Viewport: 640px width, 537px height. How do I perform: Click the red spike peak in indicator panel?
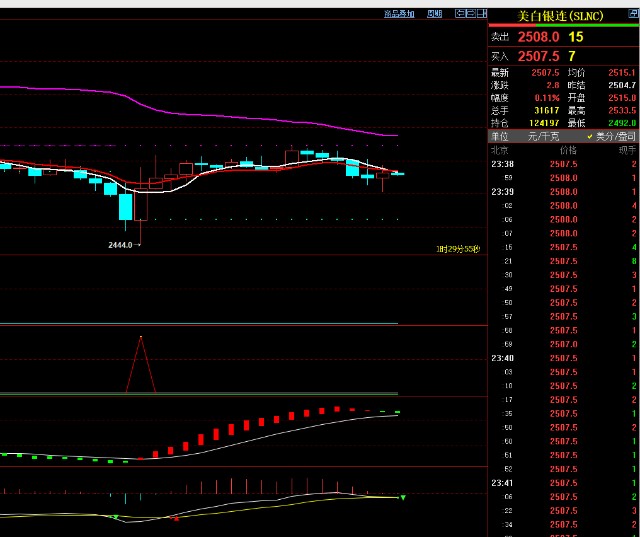[x=141, y=337]
